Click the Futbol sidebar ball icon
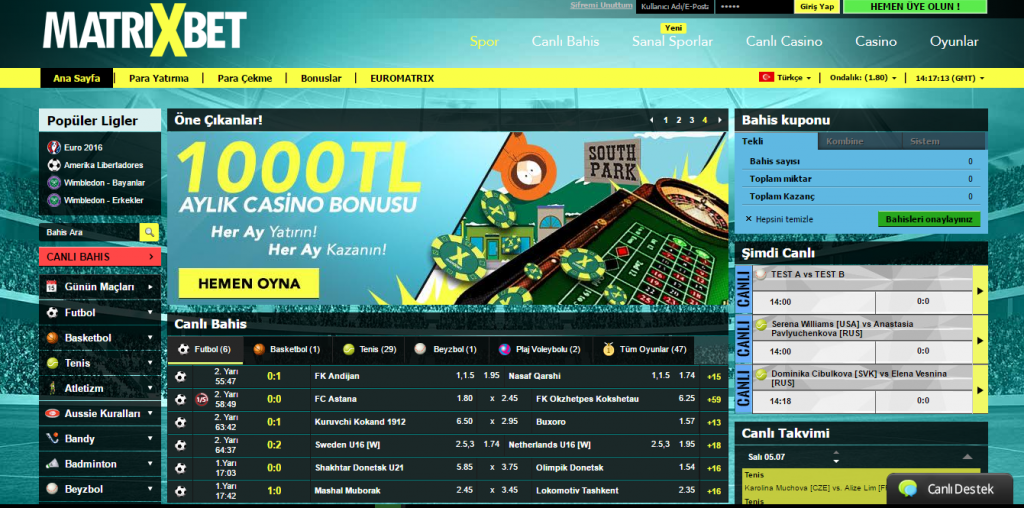Viewport: 1024px width, 508px height. (52, 312)
